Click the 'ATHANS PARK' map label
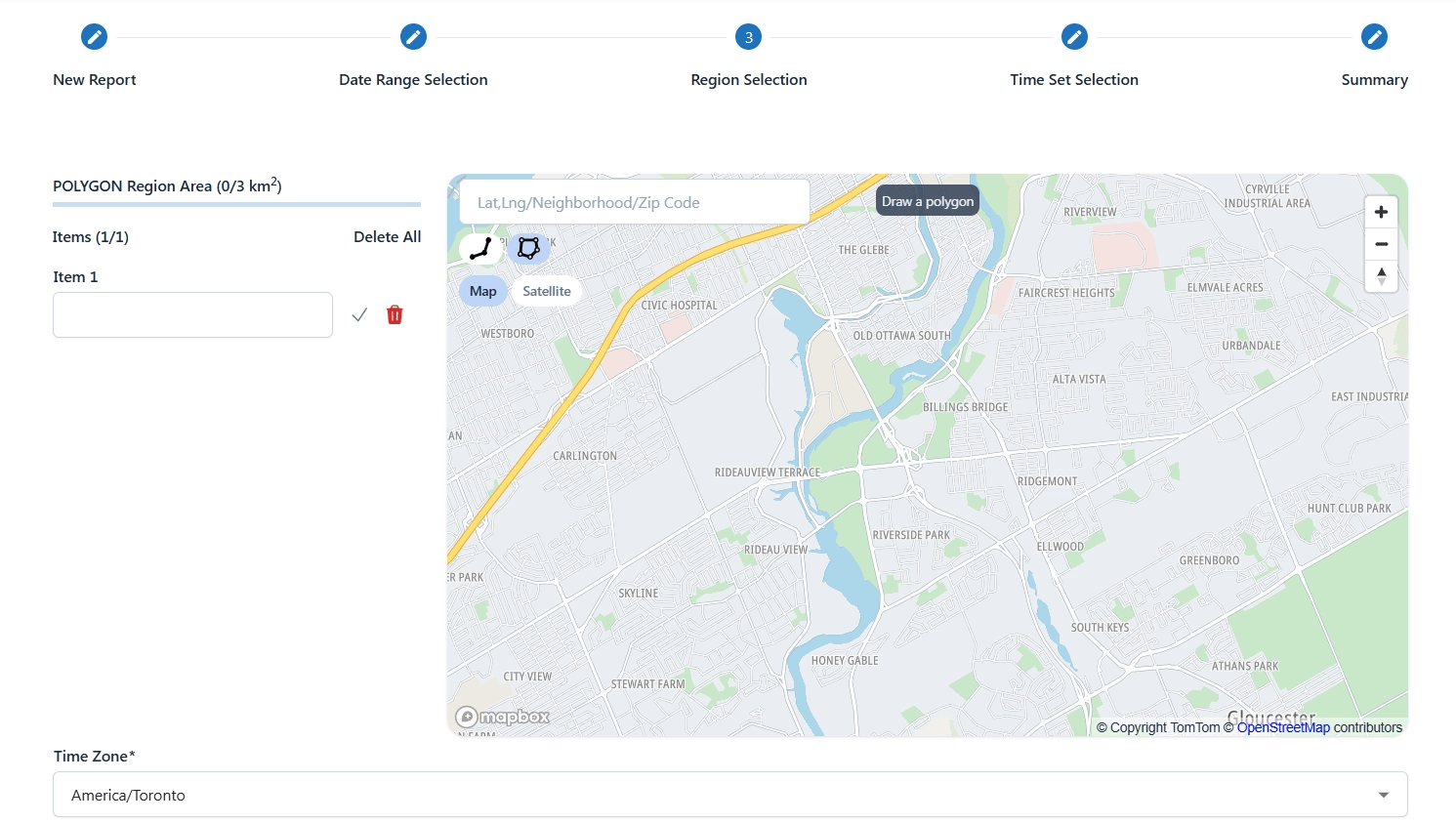 coord(1245,667)
